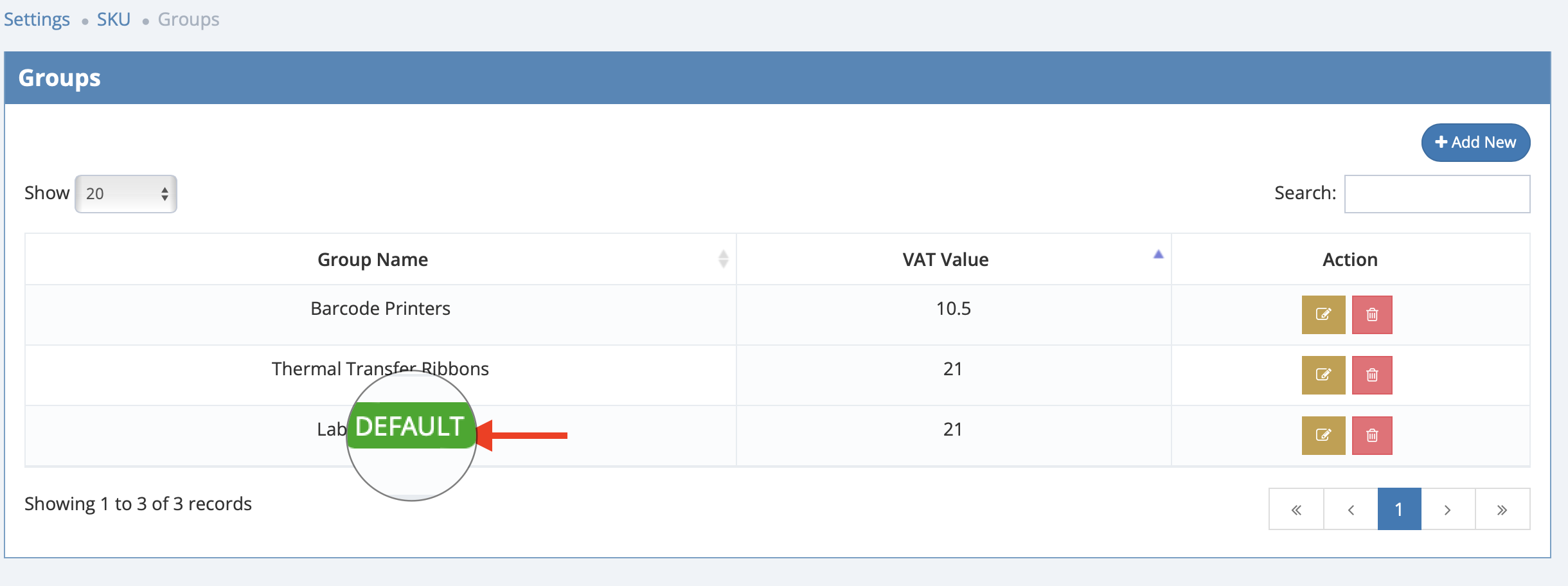Sort table by VAT Value
1568x586 pixels.
click(x=945, y=260)
